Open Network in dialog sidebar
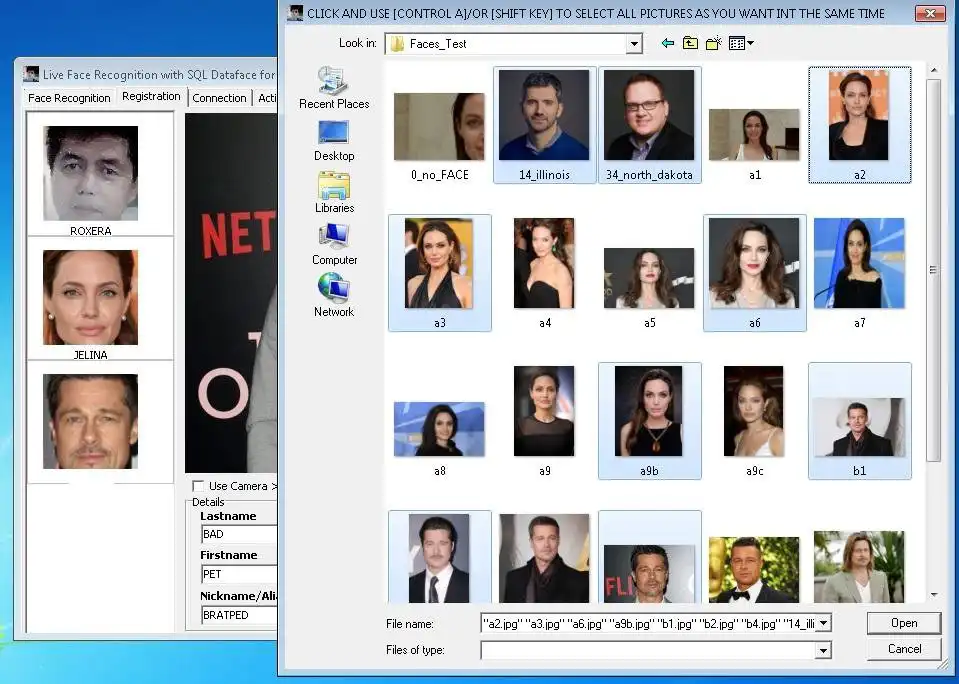 pos(334,296)
